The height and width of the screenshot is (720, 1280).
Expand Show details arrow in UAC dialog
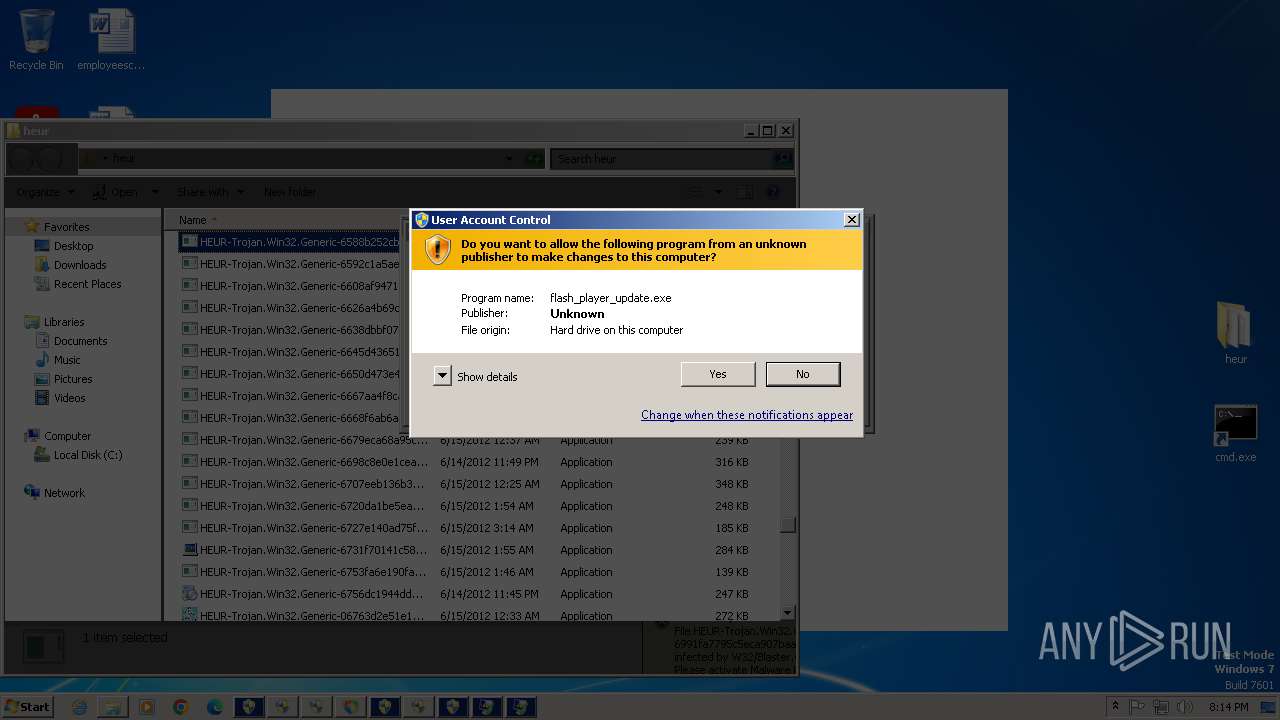click(x=442, y=376)
